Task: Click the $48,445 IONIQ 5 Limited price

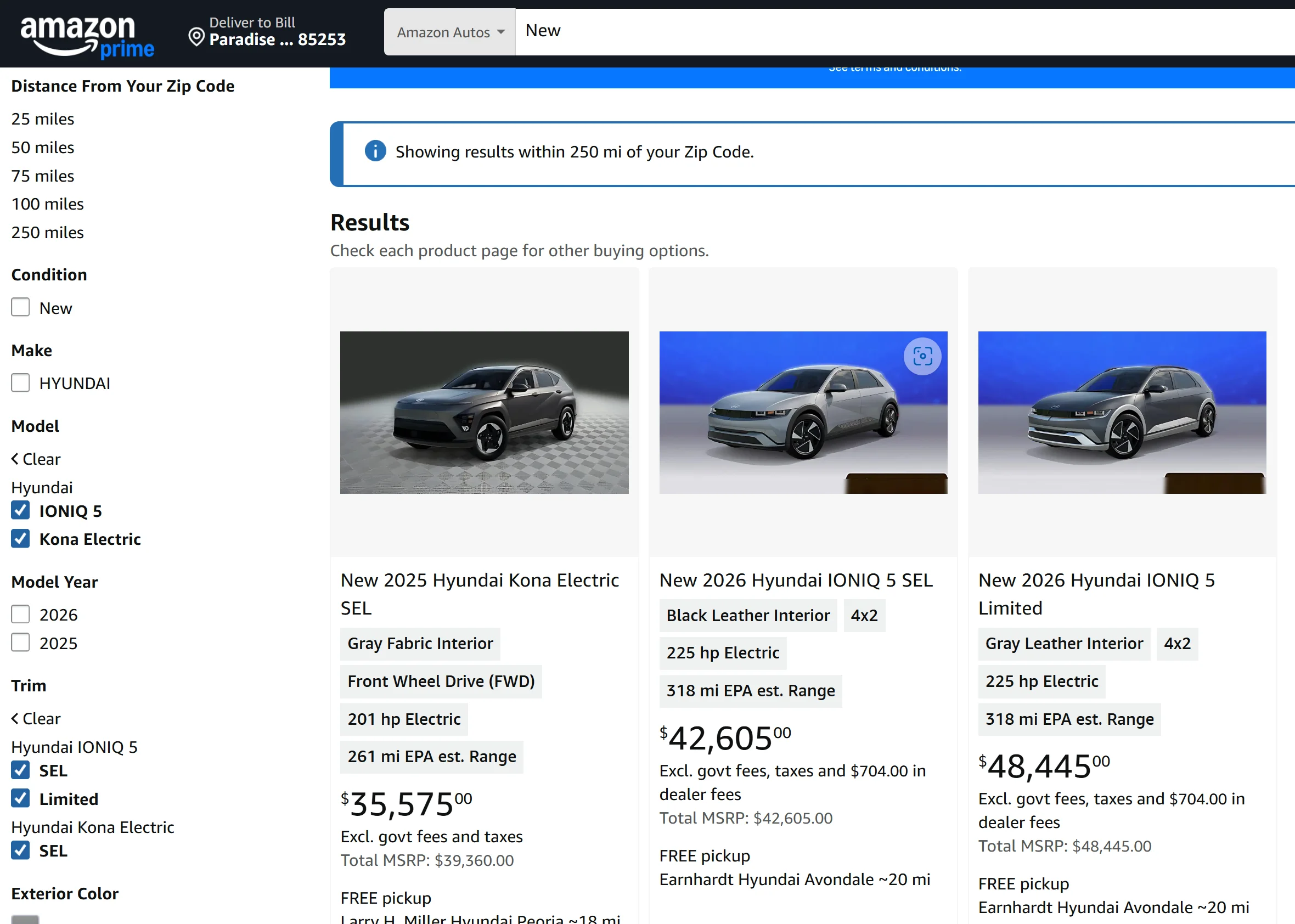Action: (1044, 766)
